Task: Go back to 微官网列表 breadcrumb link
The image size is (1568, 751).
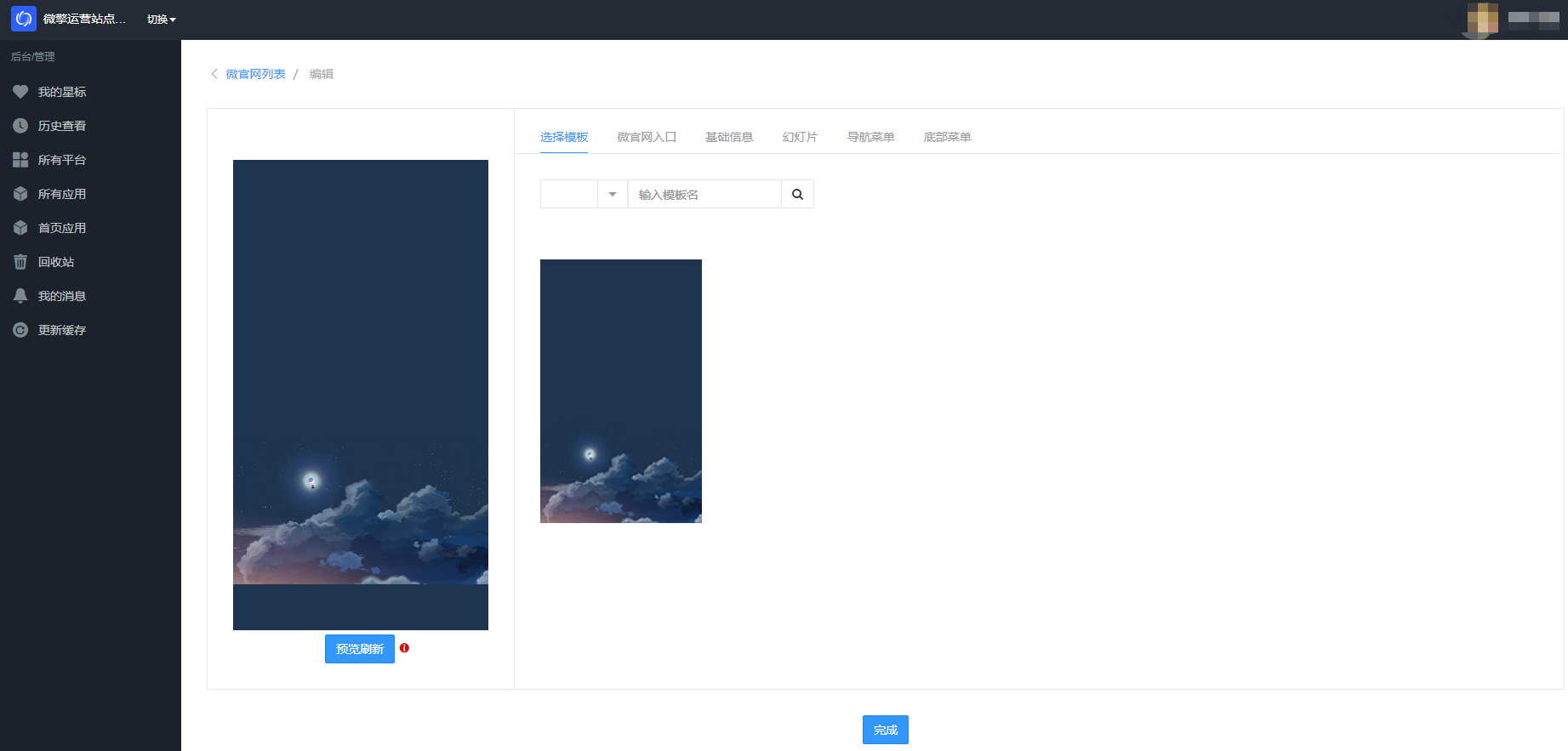Action: (255, 74)
